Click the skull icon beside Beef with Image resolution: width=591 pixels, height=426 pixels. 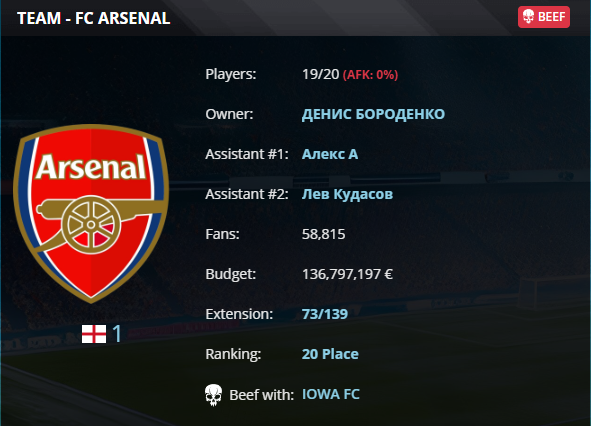coord(213,395)
